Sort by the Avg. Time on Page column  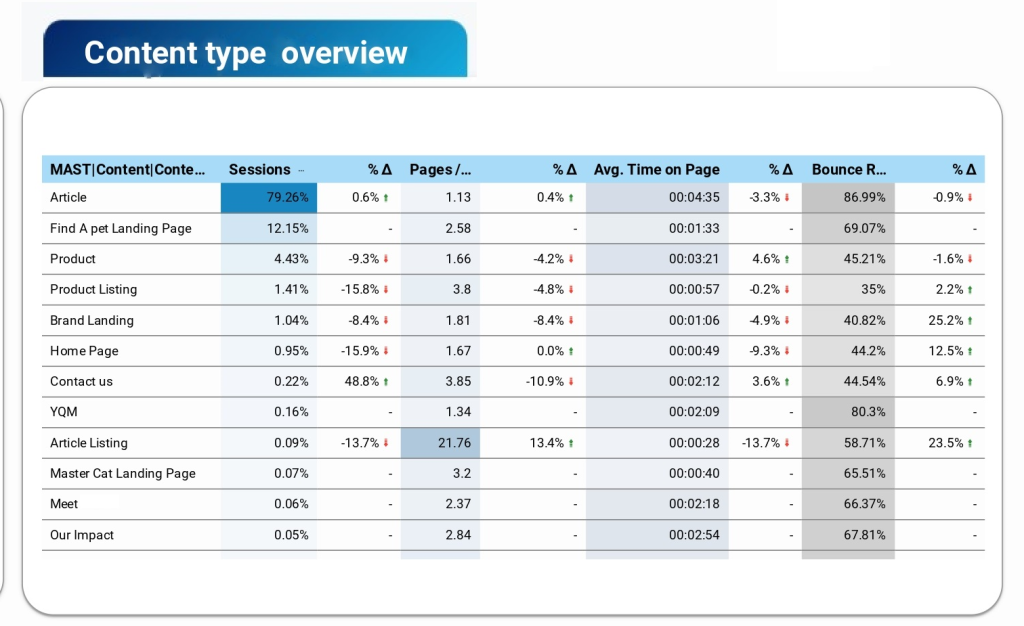point(656,170)
